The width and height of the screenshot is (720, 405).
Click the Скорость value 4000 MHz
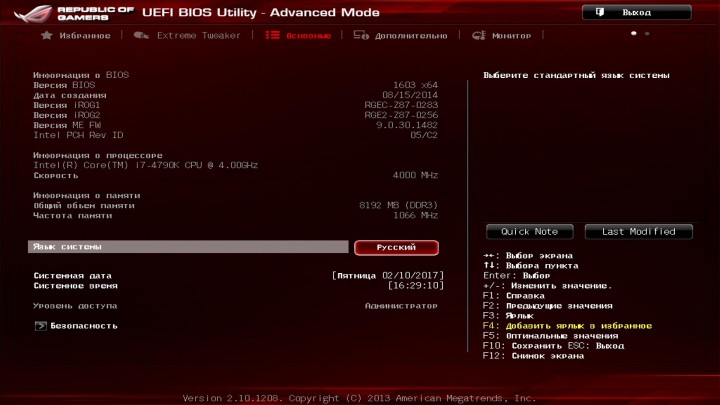tap(415, 175)
